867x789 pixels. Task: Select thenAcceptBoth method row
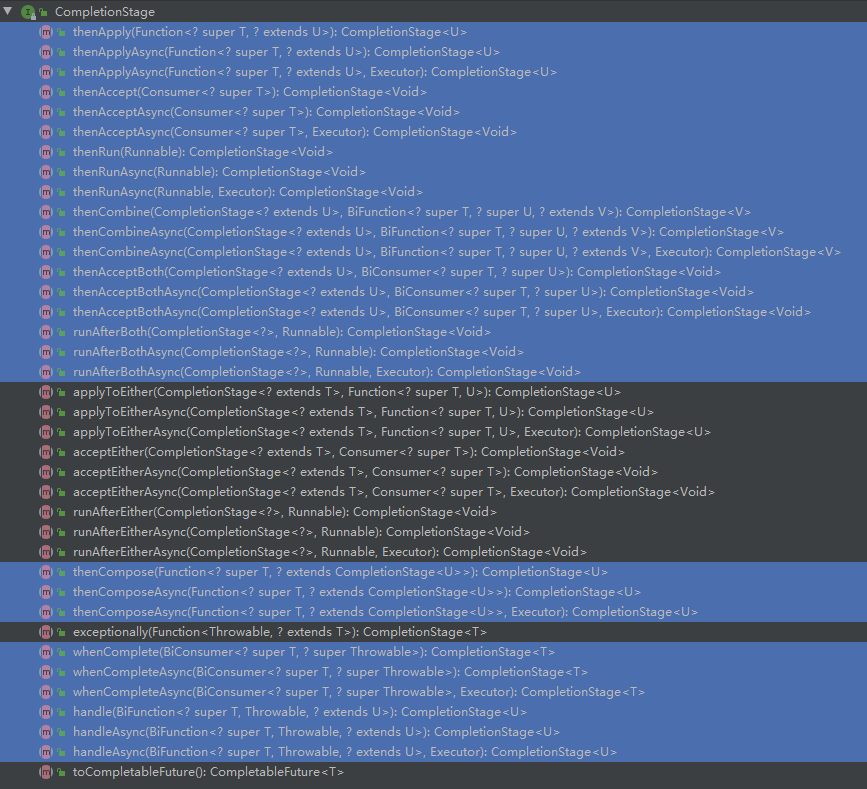click(x=397, y=272)
